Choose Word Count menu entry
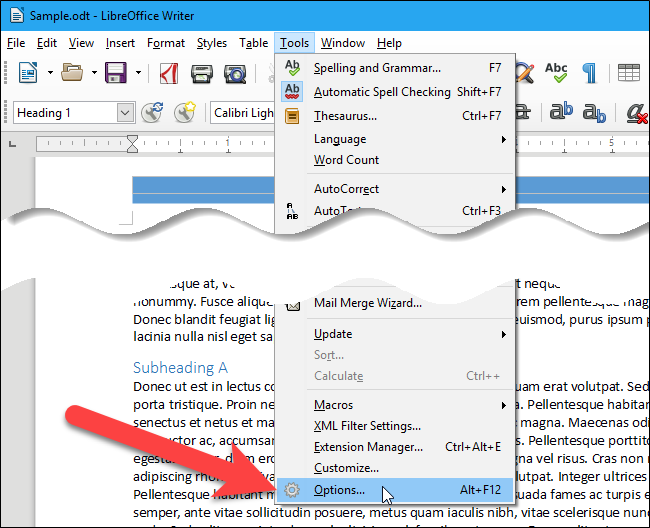The height and width of the screenshot is (528, 650). coord(395,160)
